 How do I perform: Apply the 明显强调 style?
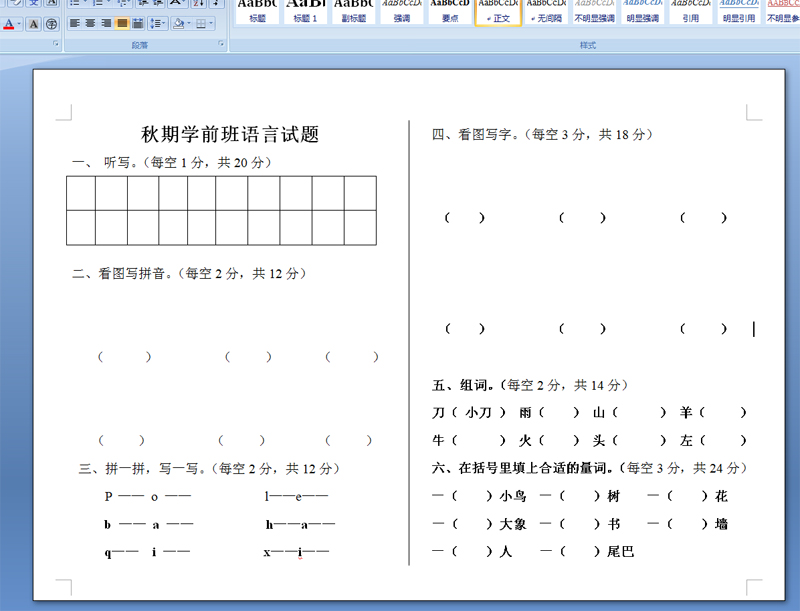click(642, 12)
